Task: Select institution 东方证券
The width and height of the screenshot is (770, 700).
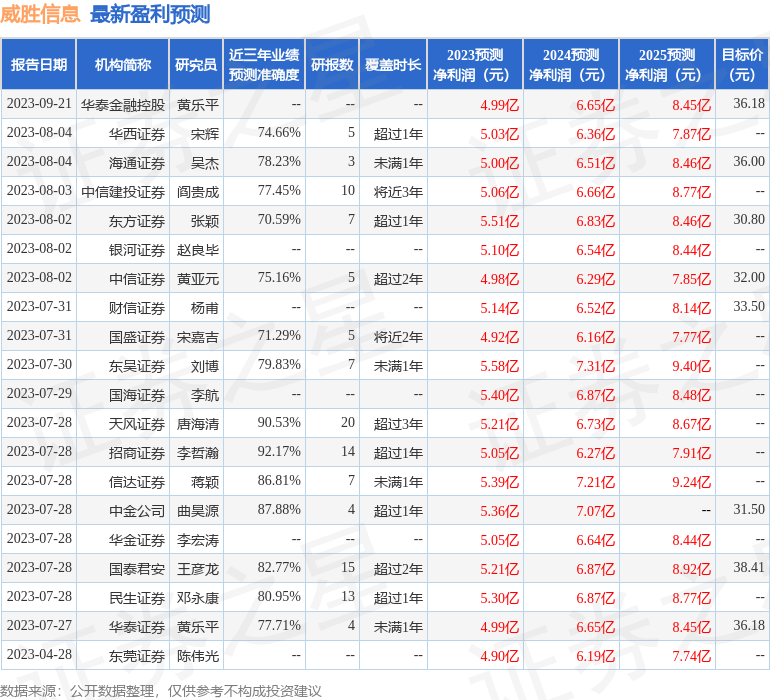Action: pyautogui.click(x=137, y=221)
